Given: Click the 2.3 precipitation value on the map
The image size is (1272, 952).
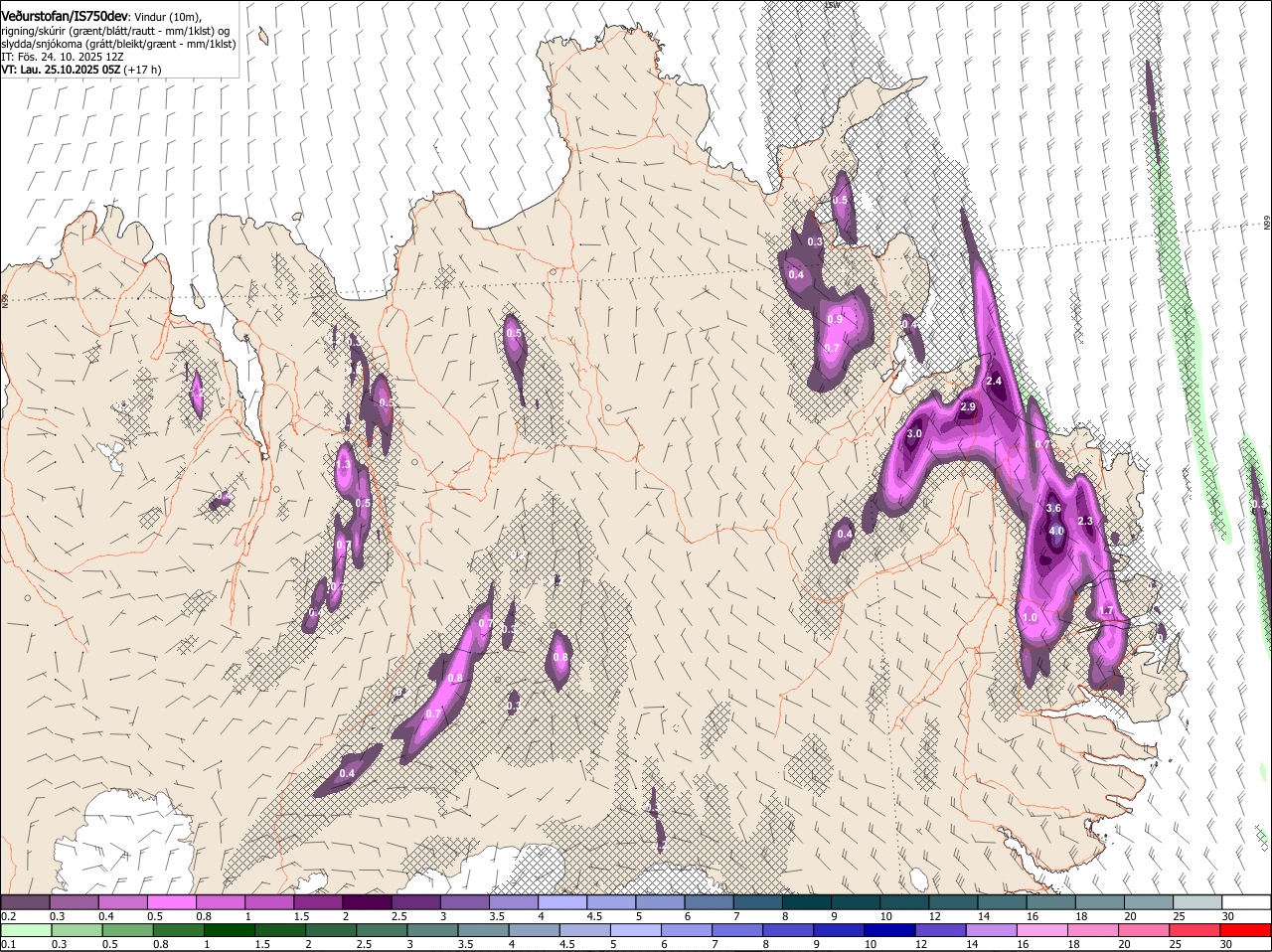Looking at the screenshot, I should point(1085,521).
